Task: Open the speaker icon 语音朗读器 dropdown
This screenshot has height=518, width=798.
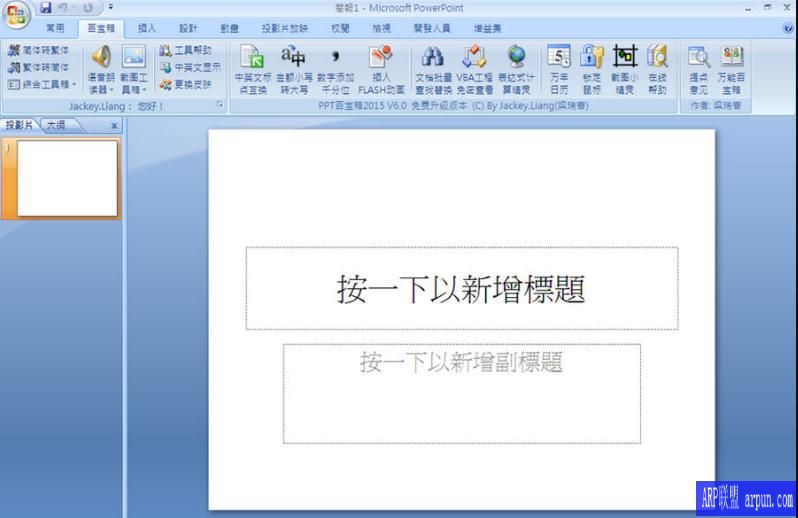Action: click(x=101, y=70)
